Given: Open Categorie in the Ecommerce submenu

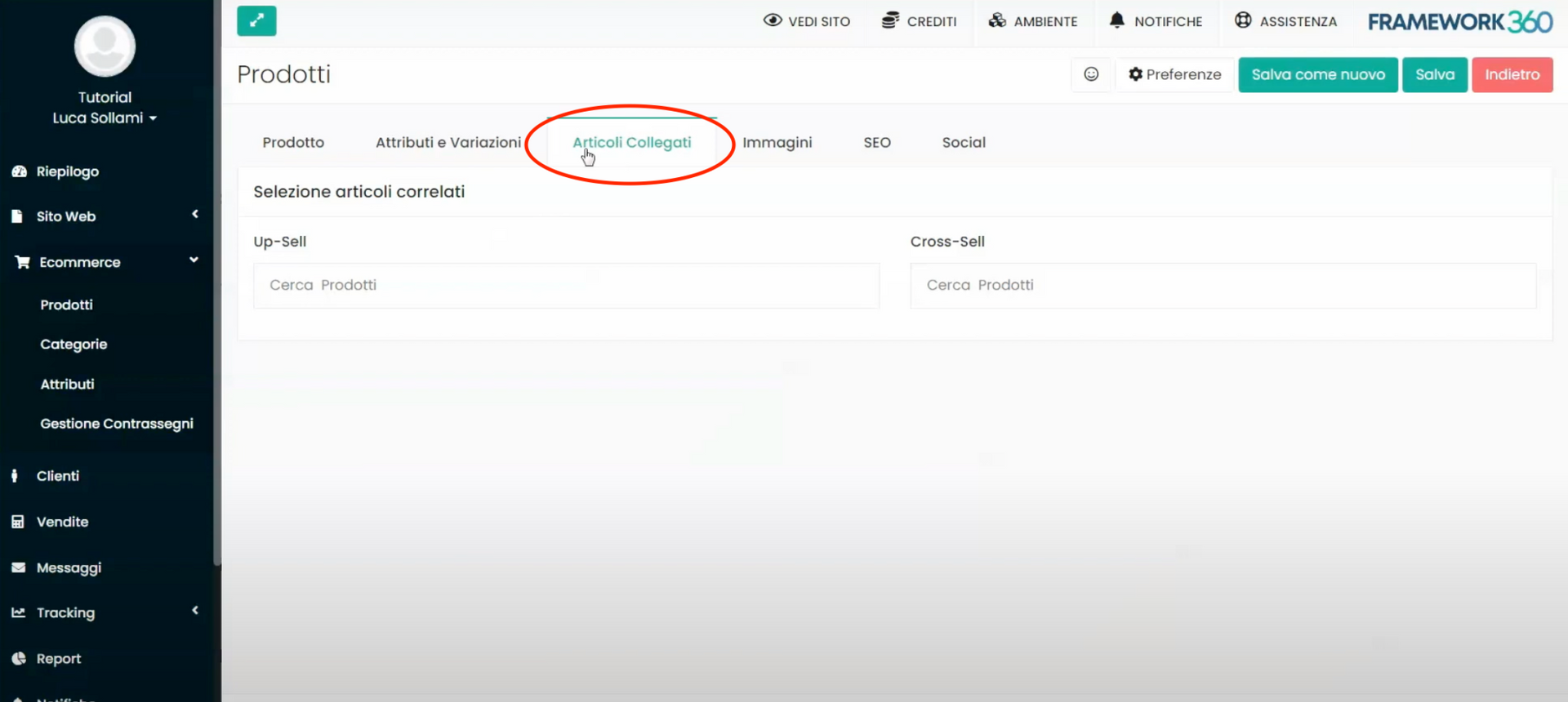Looking at the screenshot, I should point(73,344).
